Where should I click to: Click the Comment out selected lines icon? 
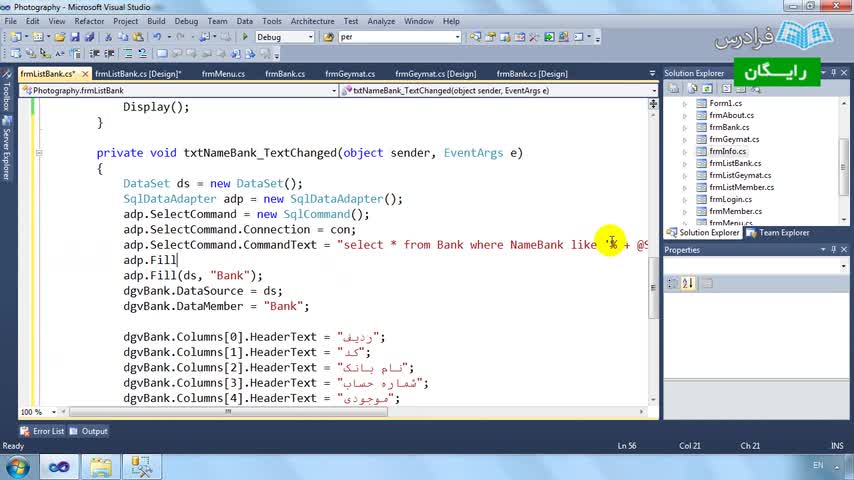click(127, 53)
